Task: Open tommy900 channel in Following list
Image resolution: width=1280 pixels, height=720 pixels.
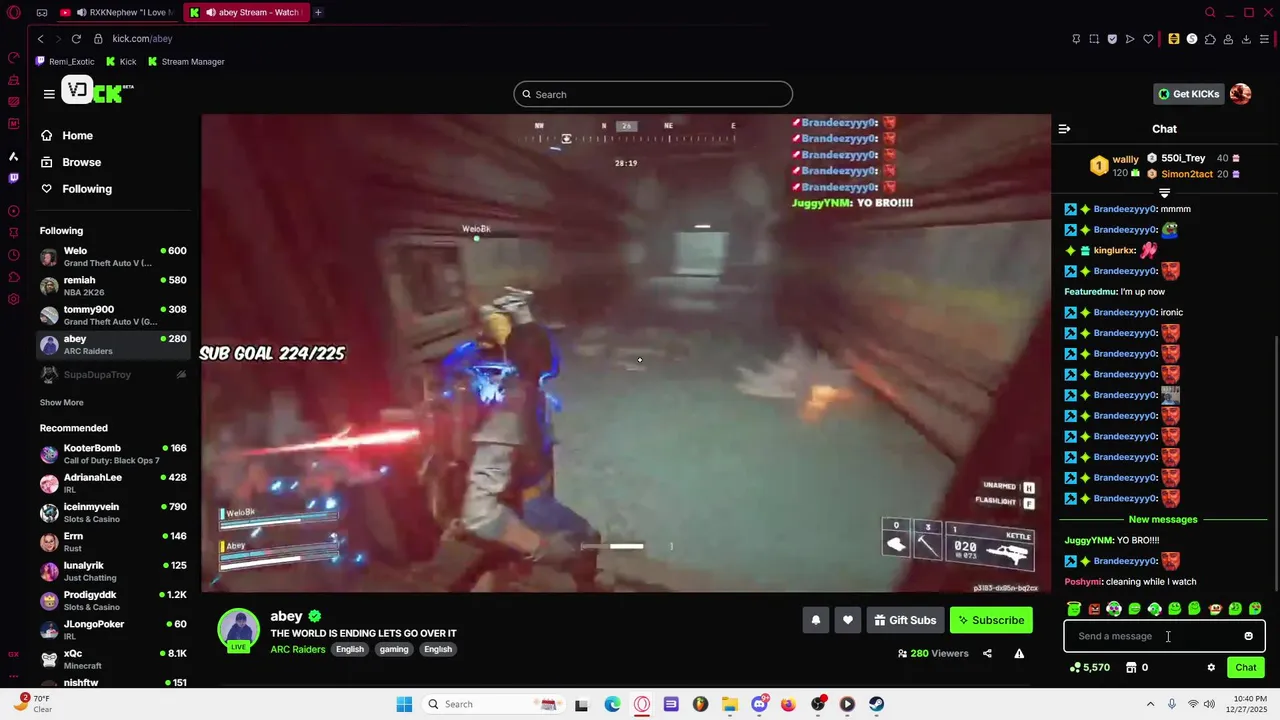Action: tap(114, 315)
